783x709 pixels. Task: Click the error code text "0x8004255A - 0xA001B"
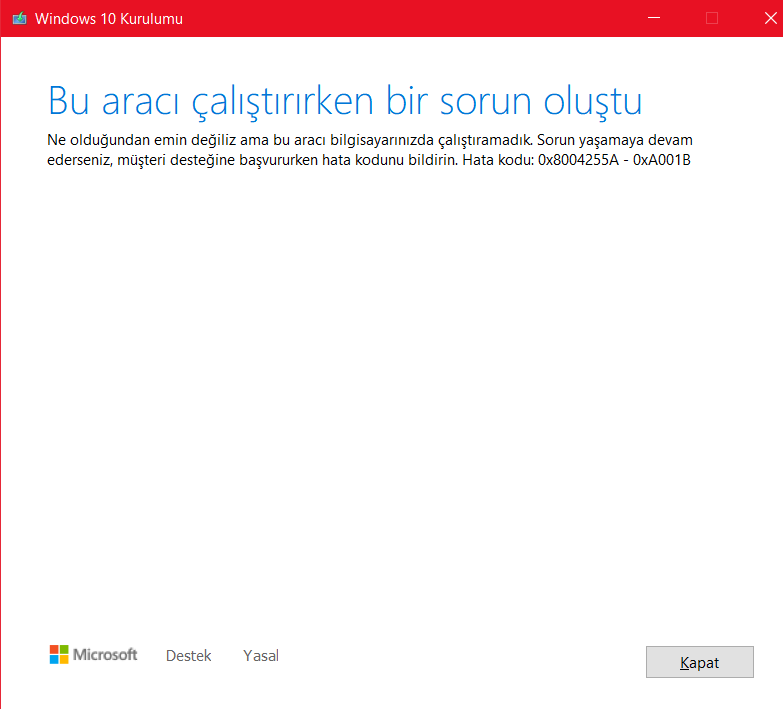coord(614,160)
